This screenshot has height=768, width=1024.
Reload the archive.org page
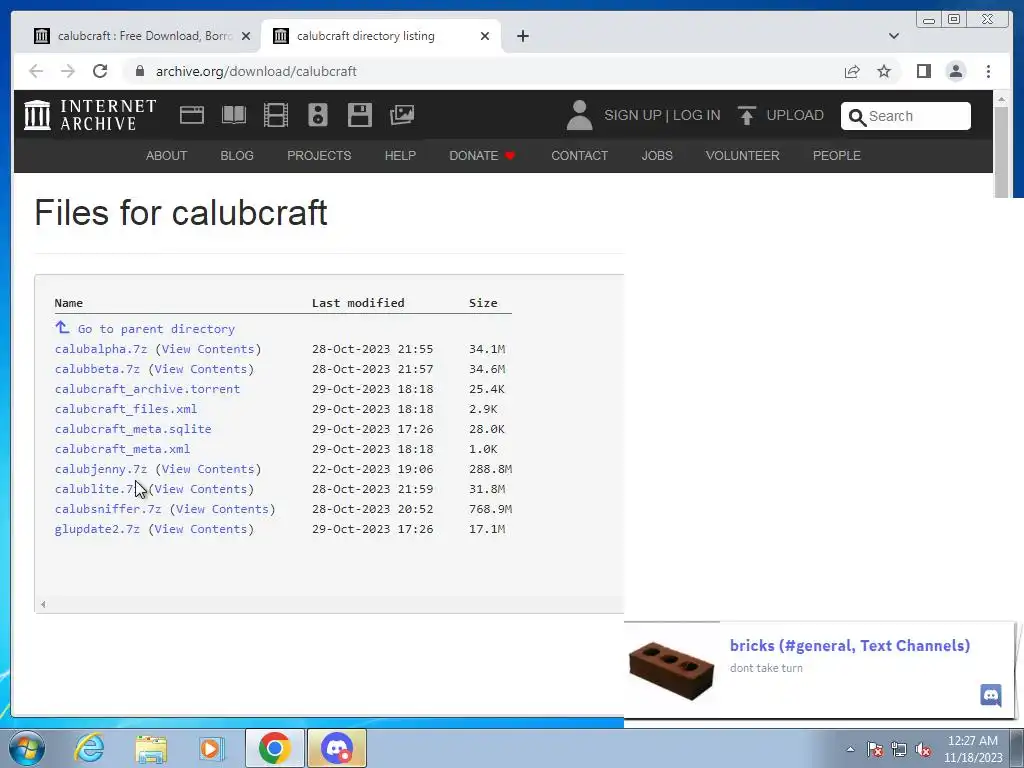coord(100,71)
